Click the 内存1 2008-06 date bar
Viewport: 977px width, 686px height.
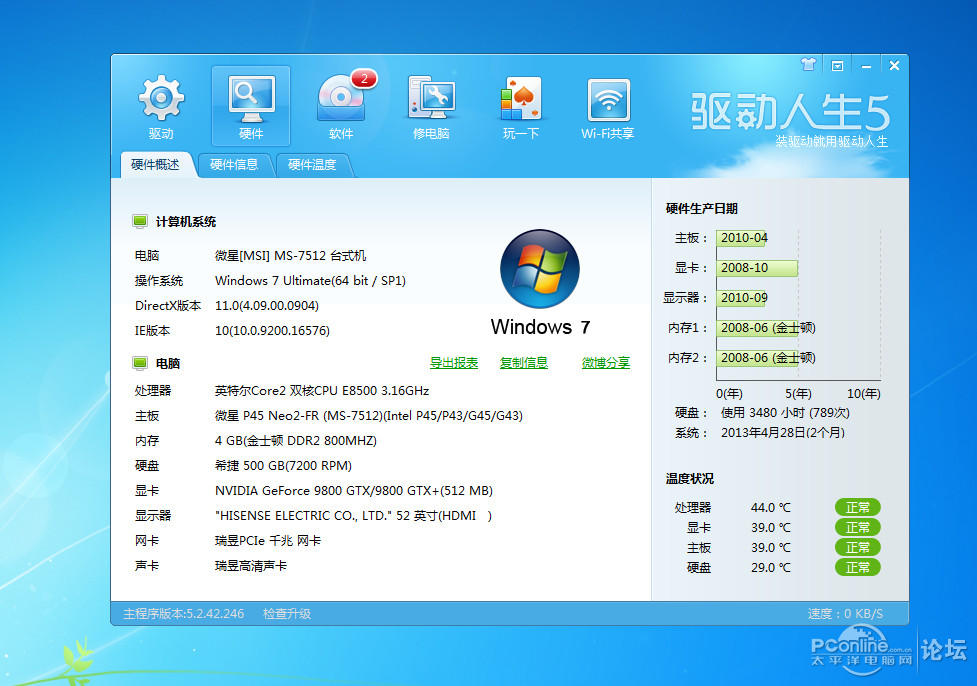tap(758, 328)
